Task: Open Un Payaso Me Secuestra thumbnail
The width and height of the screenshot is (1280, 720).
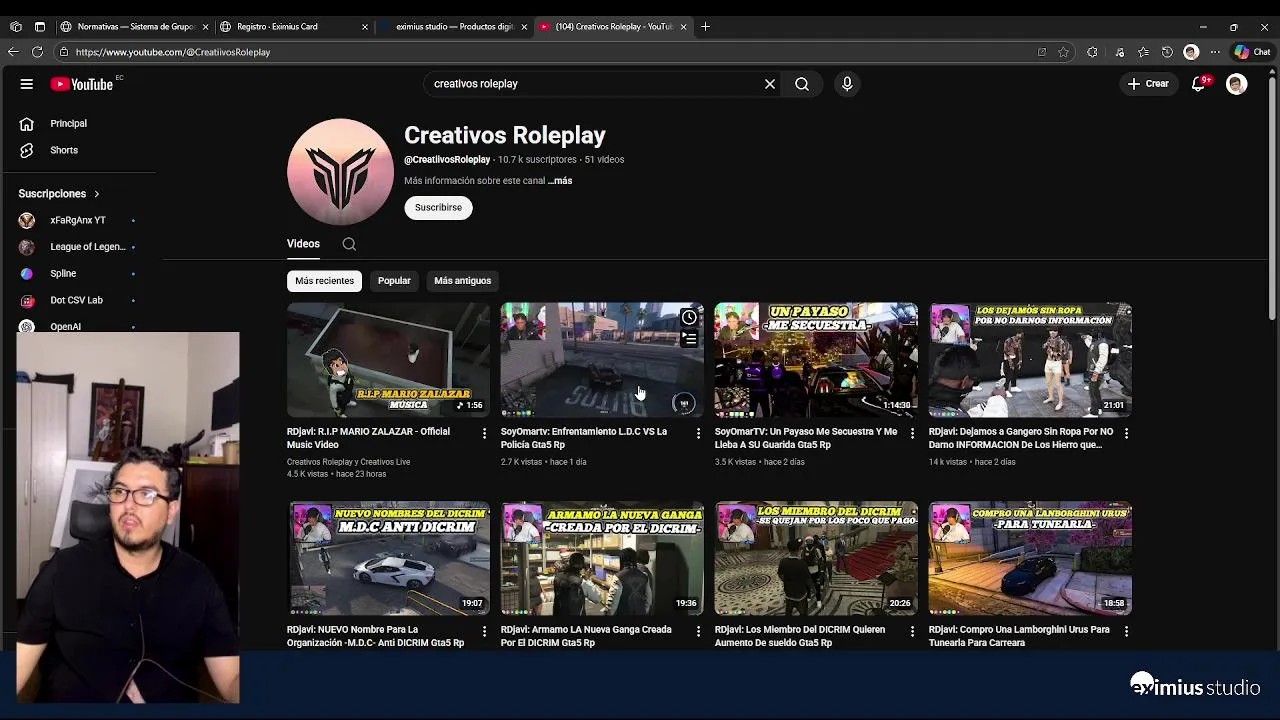Action: [x=816, y=360]
